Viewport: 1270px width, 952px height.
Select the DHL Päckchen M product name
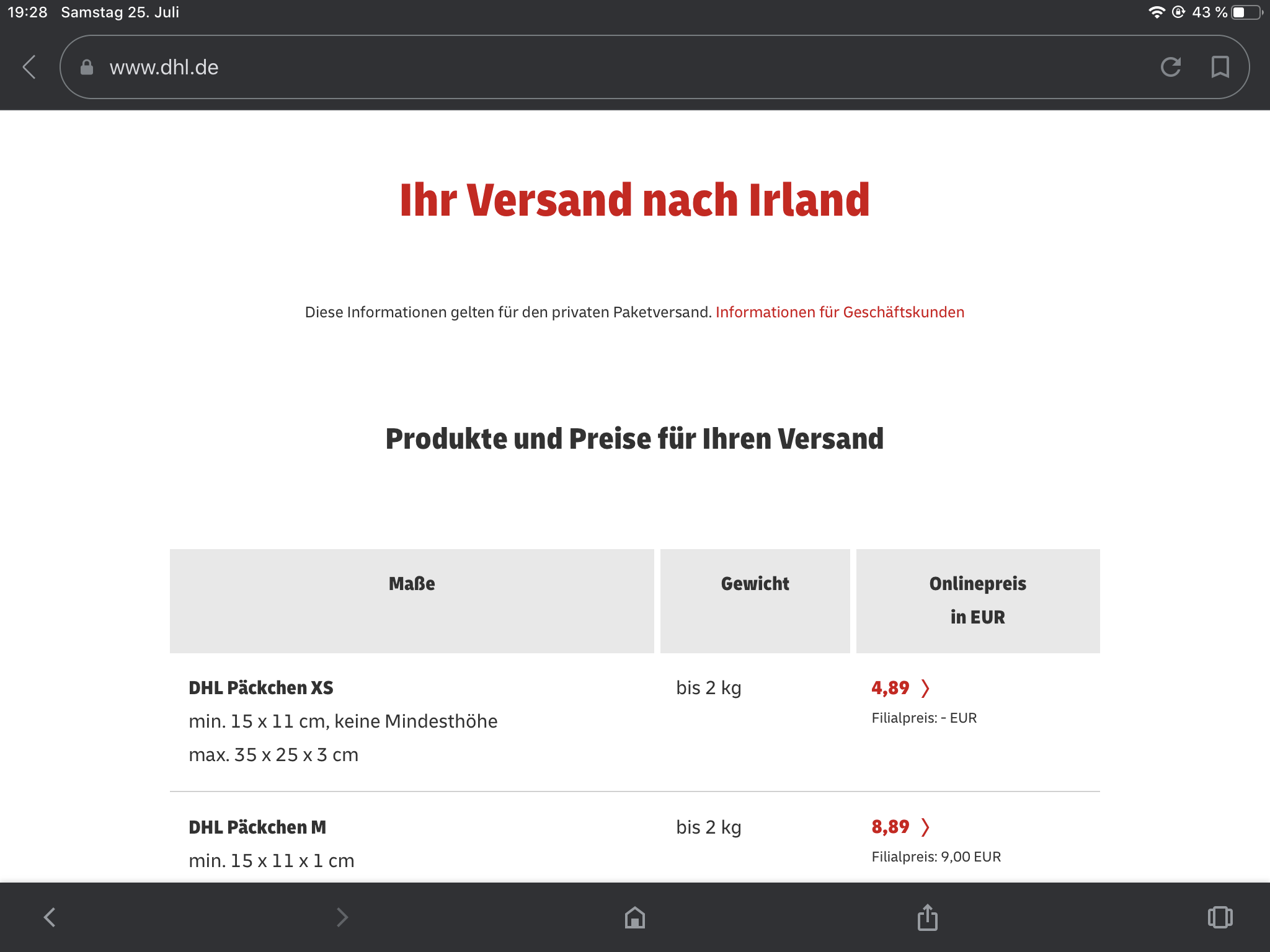click(x=257, y=827)
